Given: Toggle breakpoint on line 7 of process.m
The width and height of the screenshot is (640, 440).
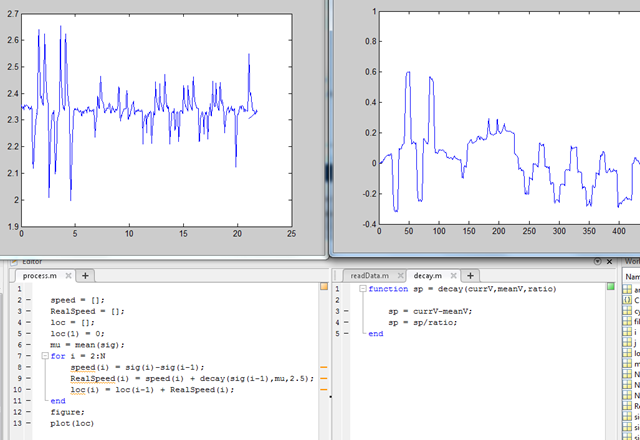Looking at the screenshot, I should (x=28, y=356).
